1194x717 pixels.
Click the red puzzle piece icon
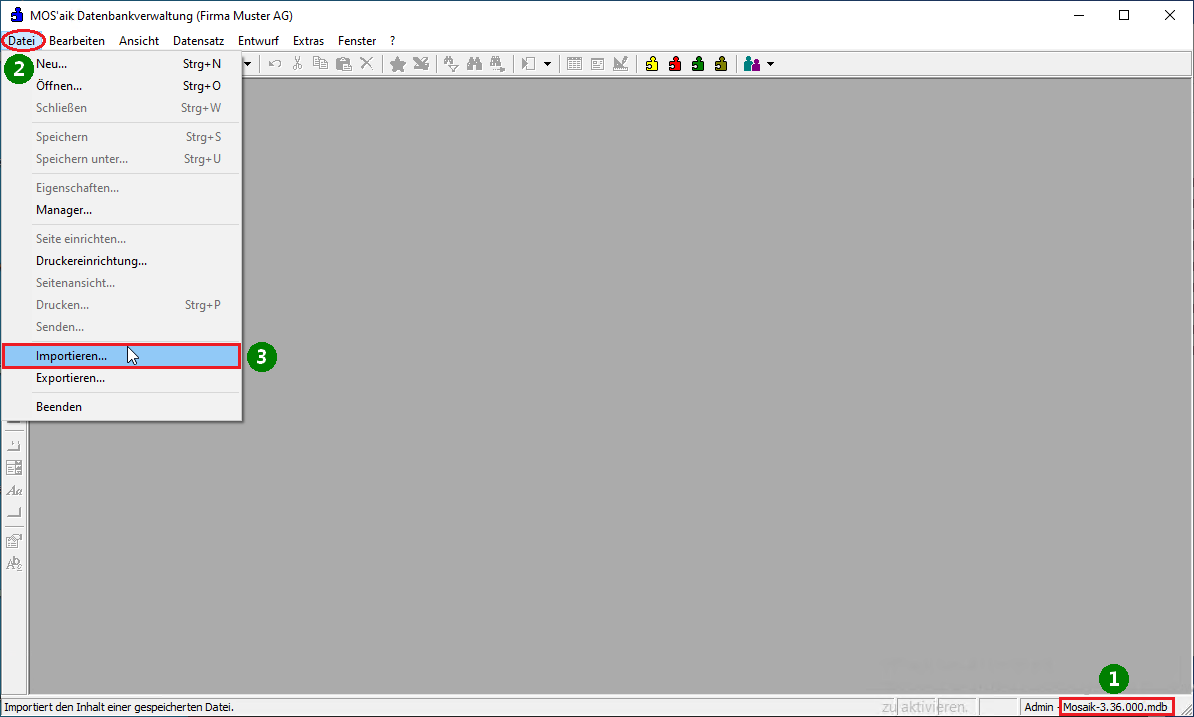(x=675, y=64)
